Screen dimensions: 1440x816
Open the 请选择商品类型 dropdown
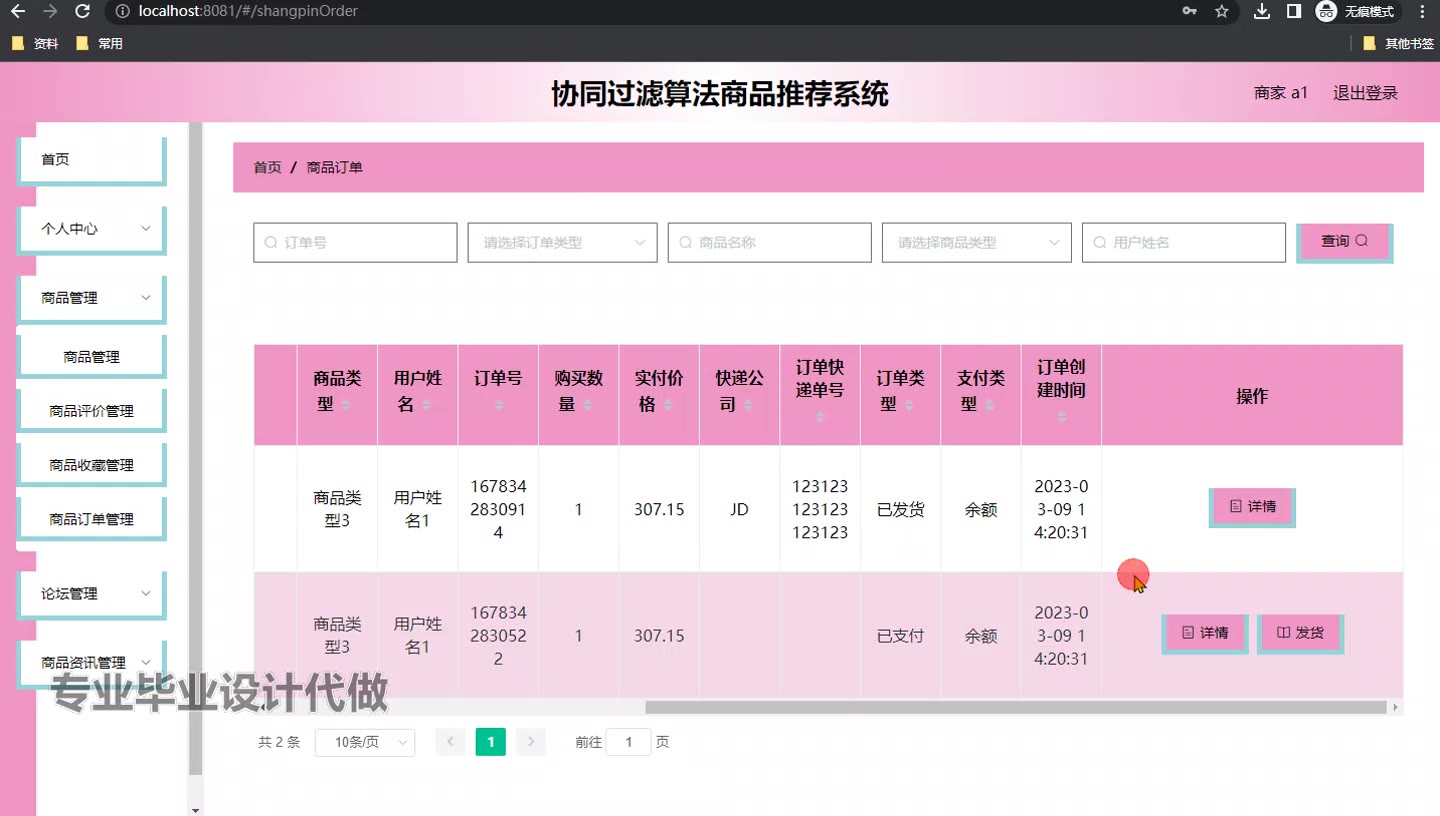(x=976, y=243)
